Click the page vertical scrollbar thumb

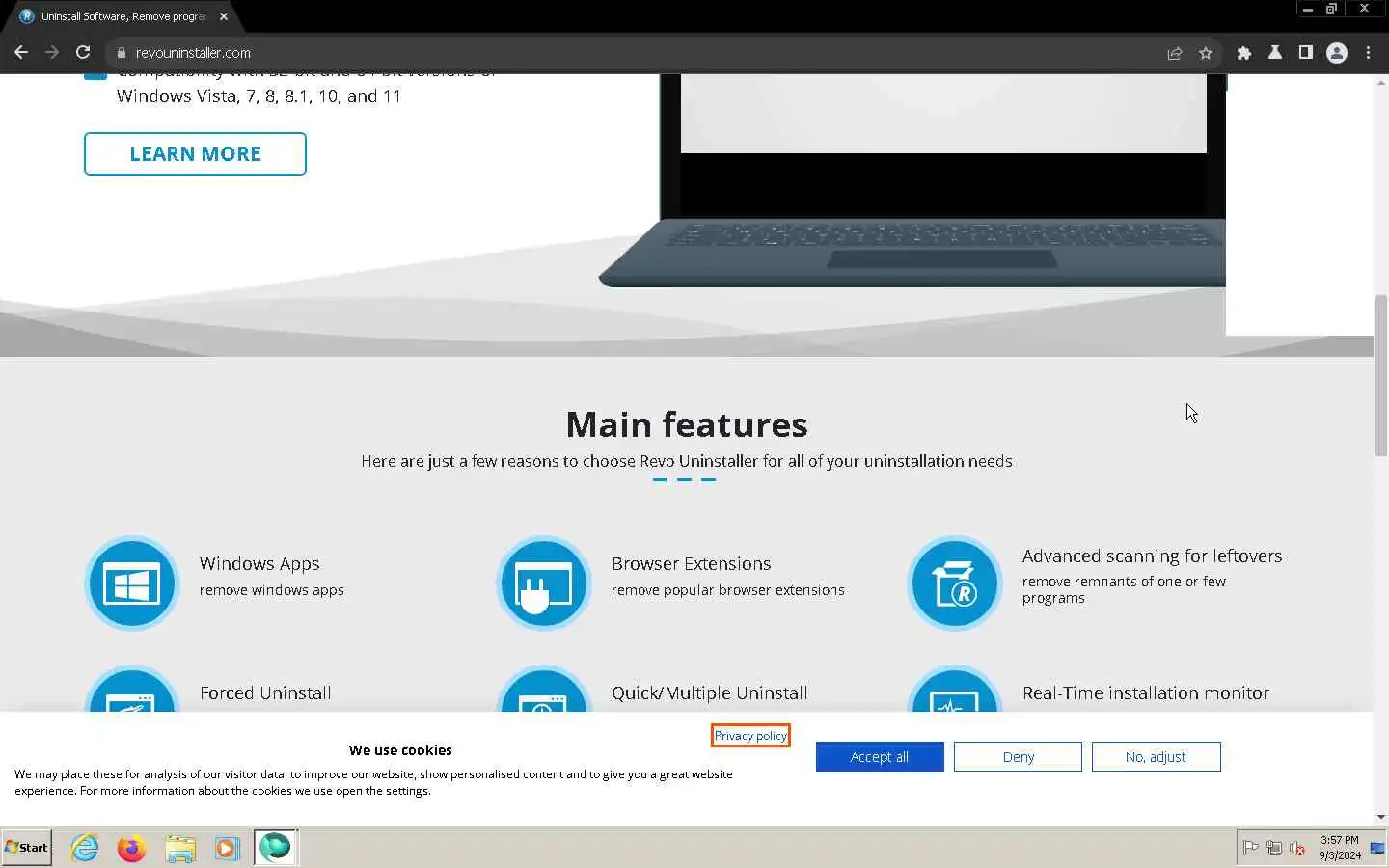(x=1381, y=375)
